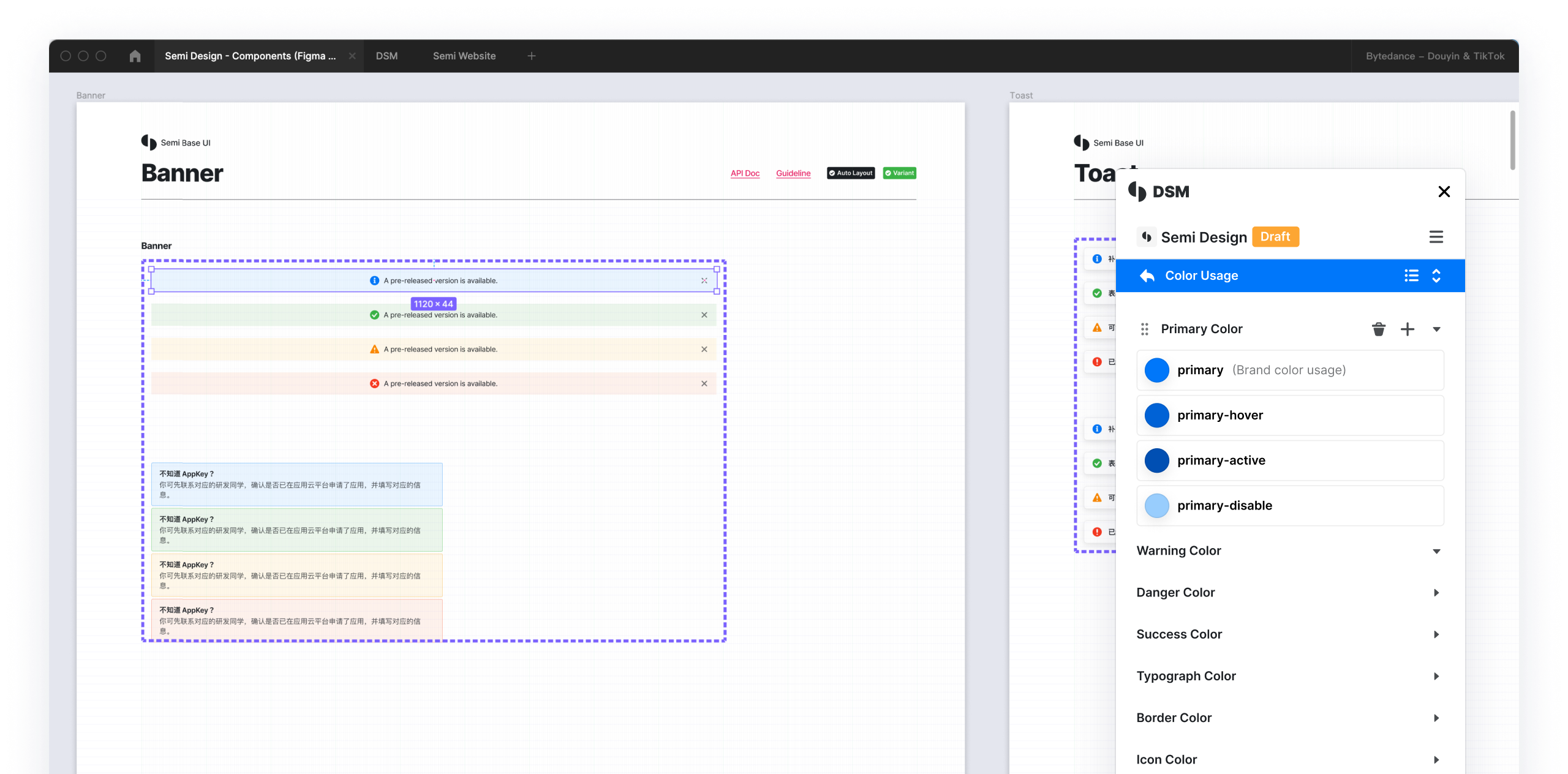The height and width of the screenshot is (774, 1568).
Task: Select the primary-hover color swatch
Action: pos(1157,416)
